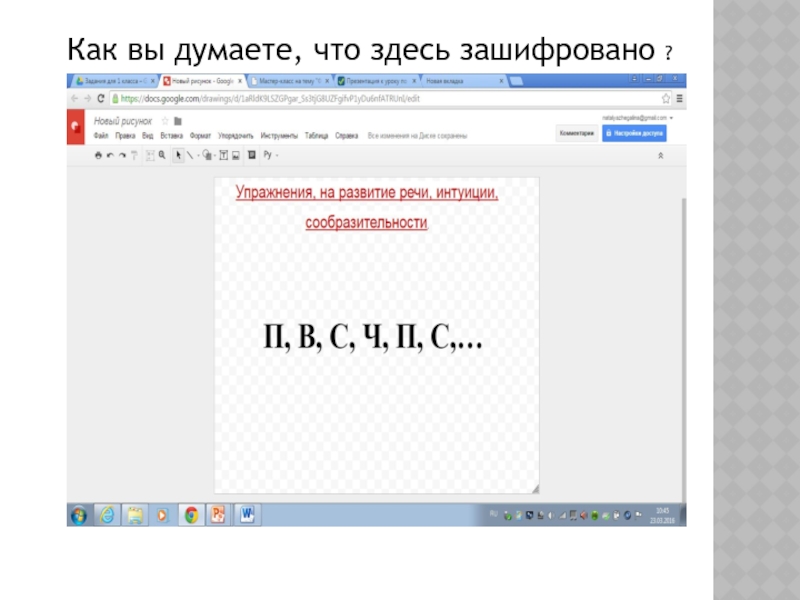Open the Файл menu
Image resolution: width=800 pixels, height=600 pixels.
101,133
